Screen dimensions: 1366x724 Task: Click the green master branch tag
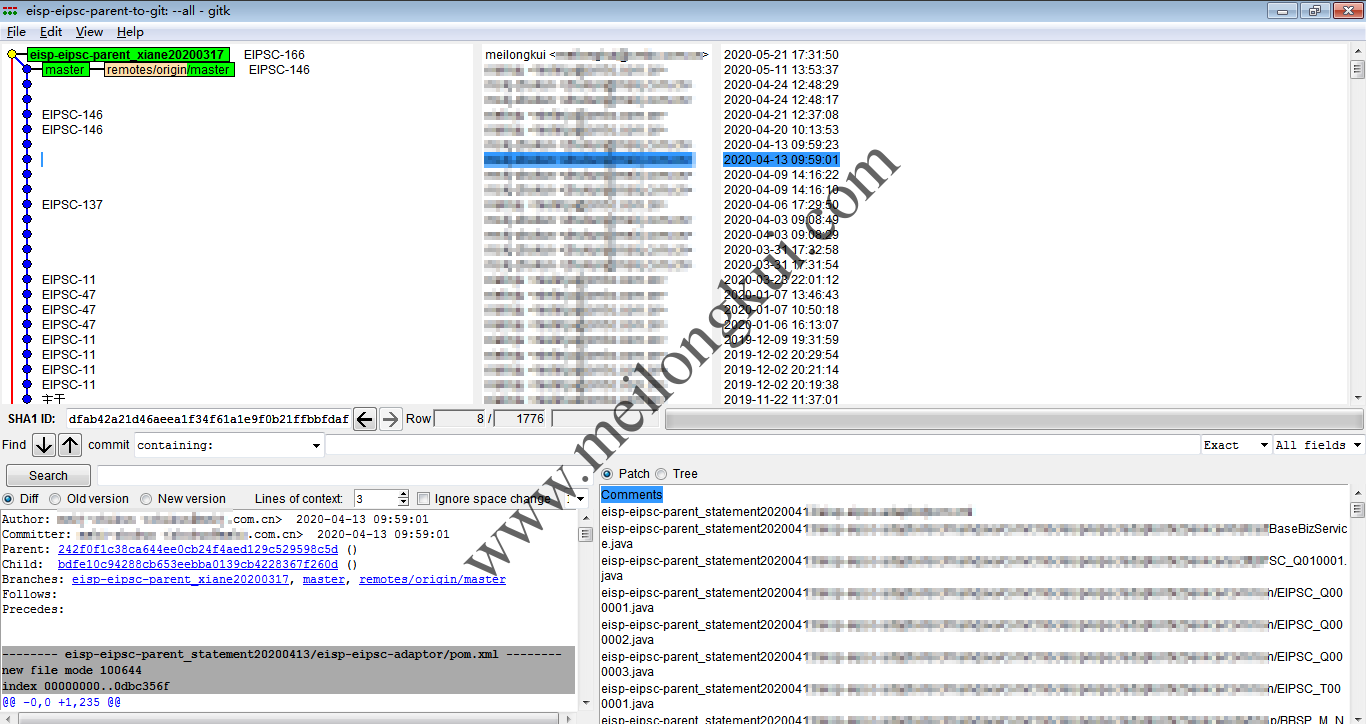[x=65, y=70]
